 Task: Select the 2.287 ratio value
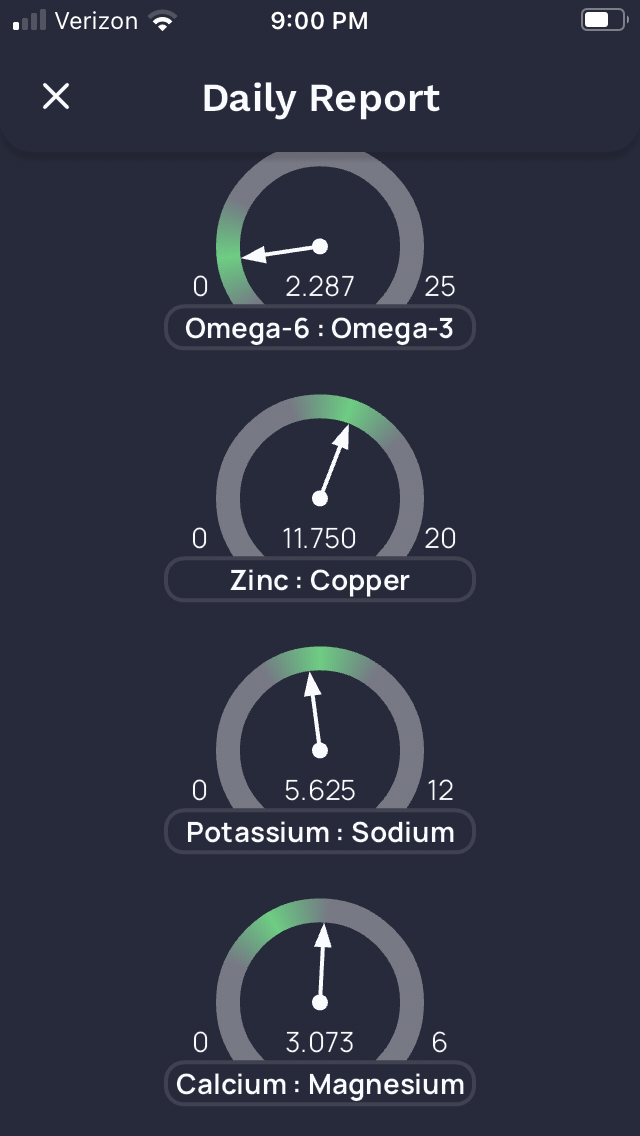(x=320, y=287)
